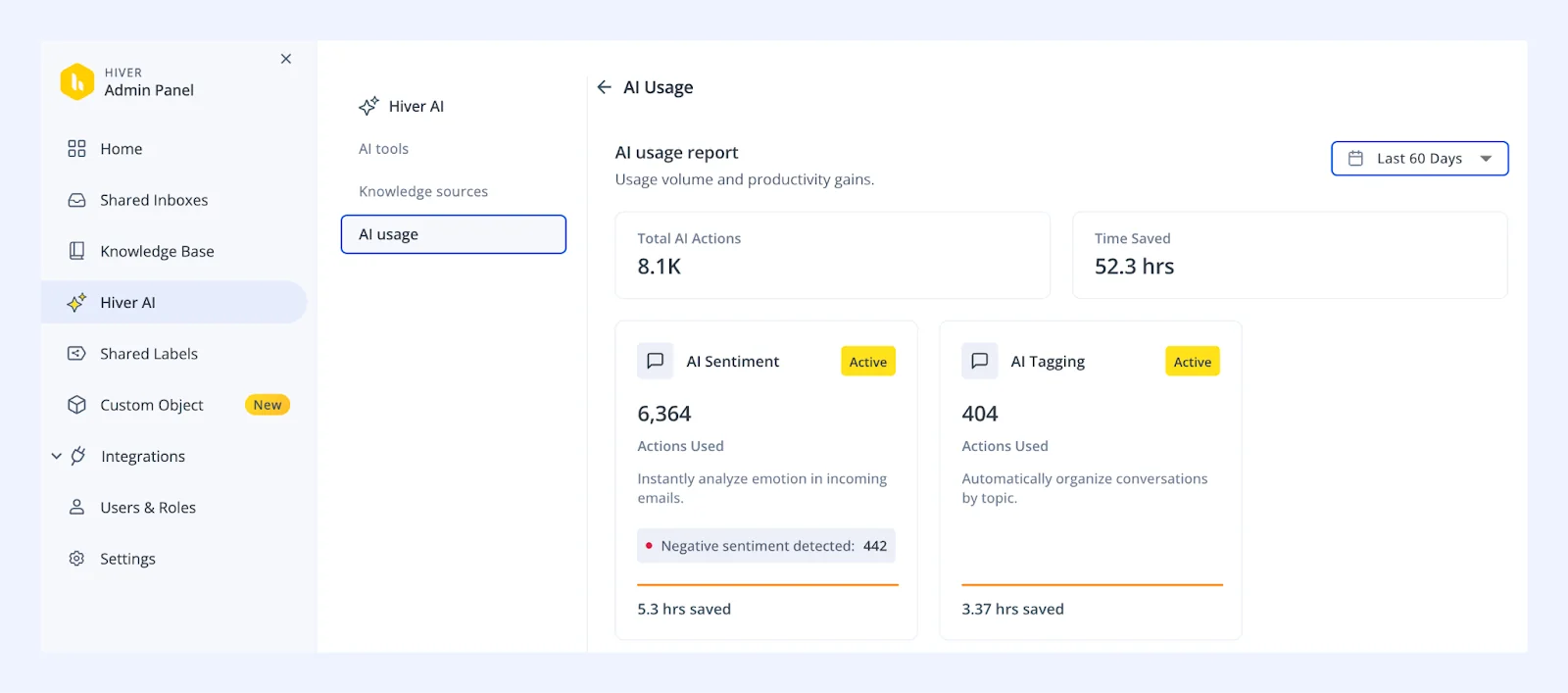The image size is (1568, 693).
Task: Click the Knowledge Base book icon
Action: [76, 251]
